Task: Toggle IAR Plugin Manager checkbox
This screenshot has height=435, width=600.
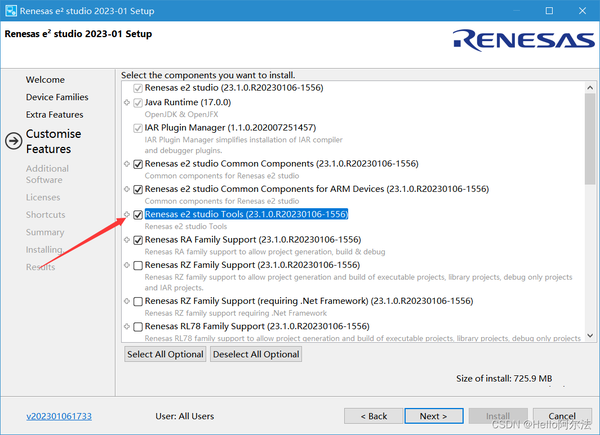Action: tap(138, 128)
